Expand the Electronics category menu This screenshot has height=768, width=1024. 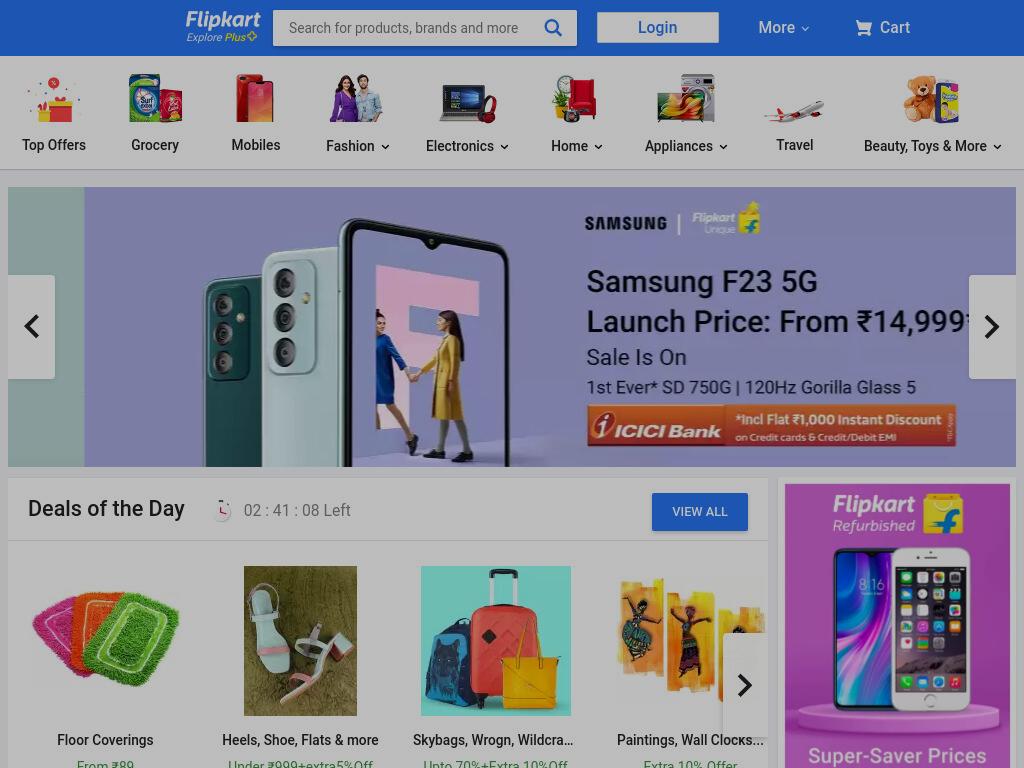(467, 146)
